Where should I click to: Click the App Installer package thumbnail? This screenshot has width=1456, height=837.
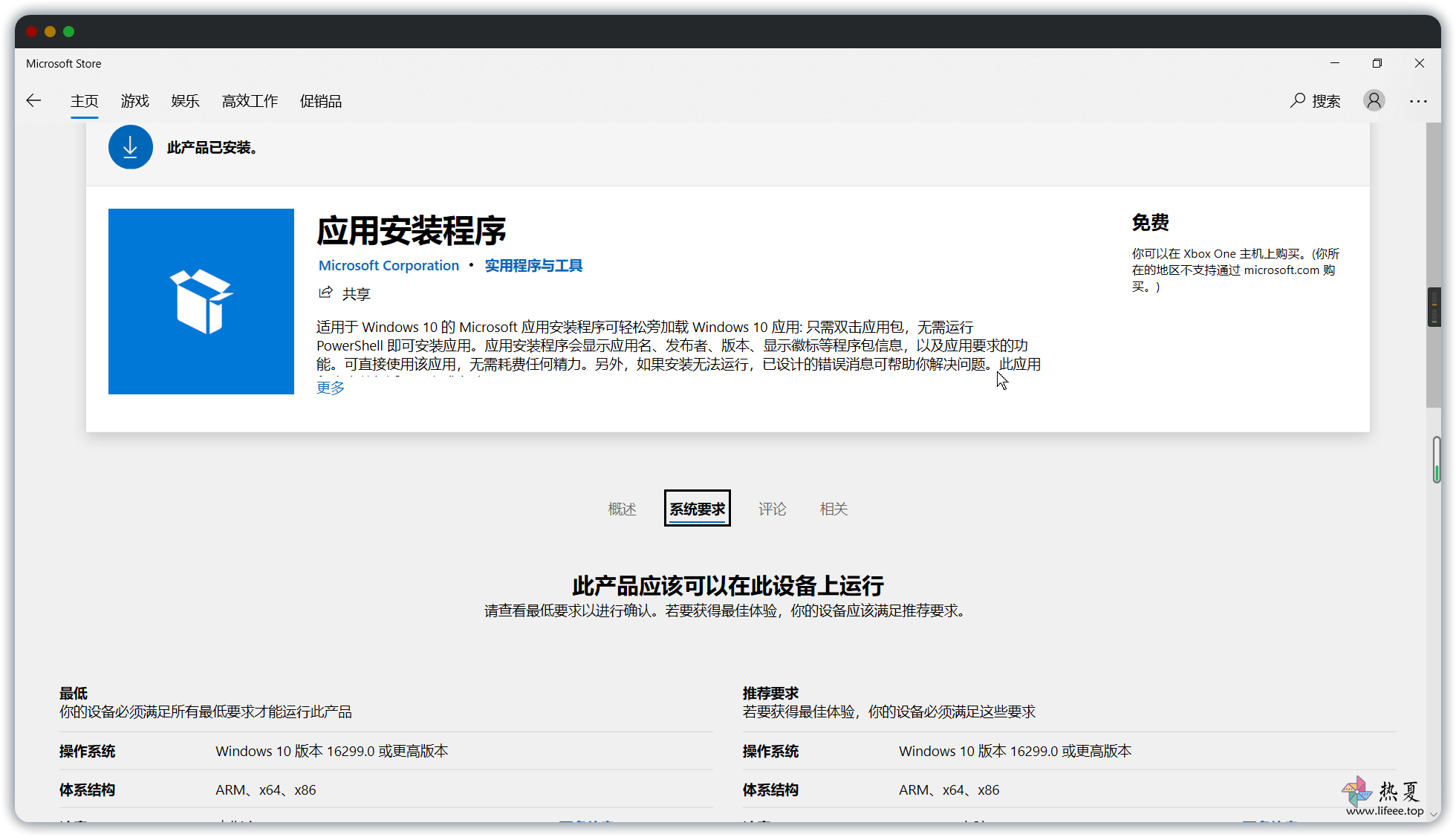pyautogui.click(x=201, y=302)
